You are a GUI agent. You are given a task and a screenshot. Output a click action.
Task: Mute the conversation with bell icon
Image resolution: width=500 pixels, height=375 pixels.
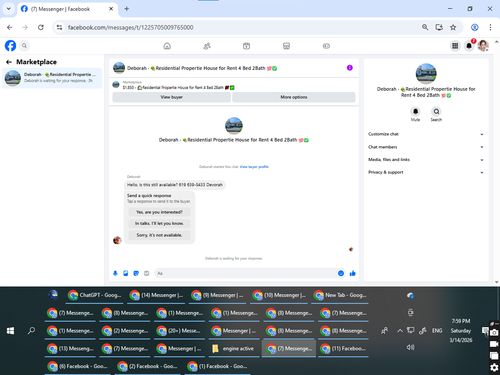pyautogui.click(x=415, y=111)
